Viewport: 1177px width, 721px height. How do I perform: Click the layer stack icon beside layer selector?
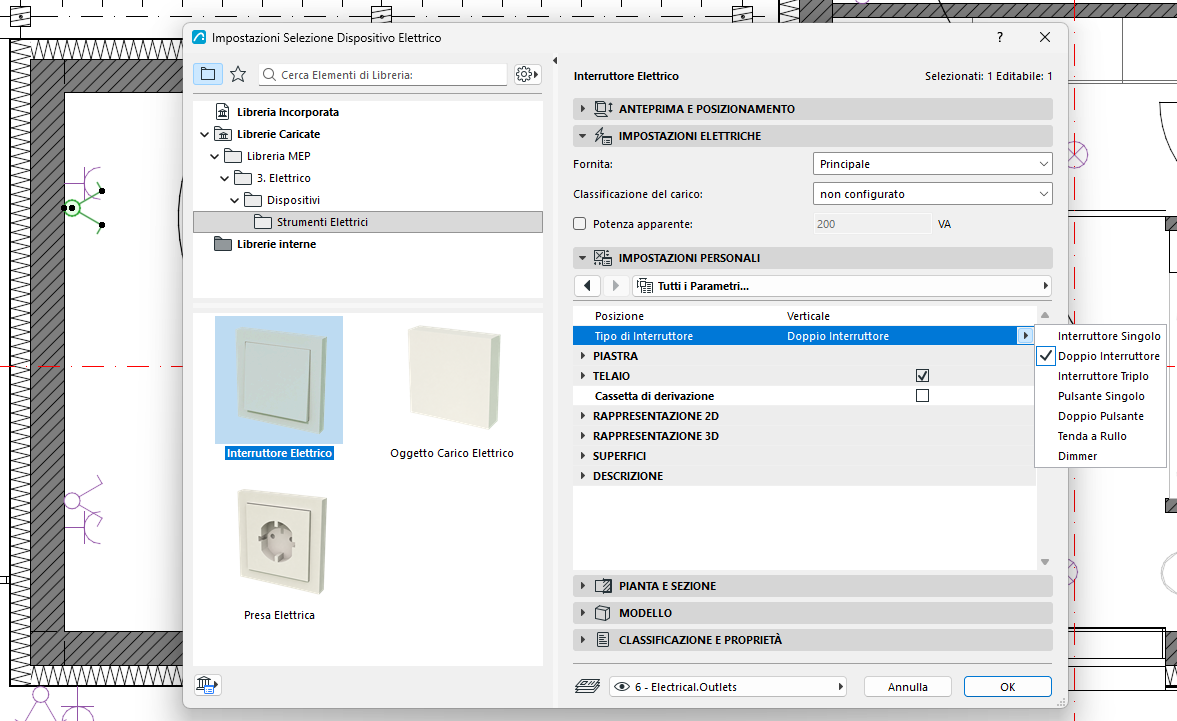pyautogui.click(x=588, y=686)
